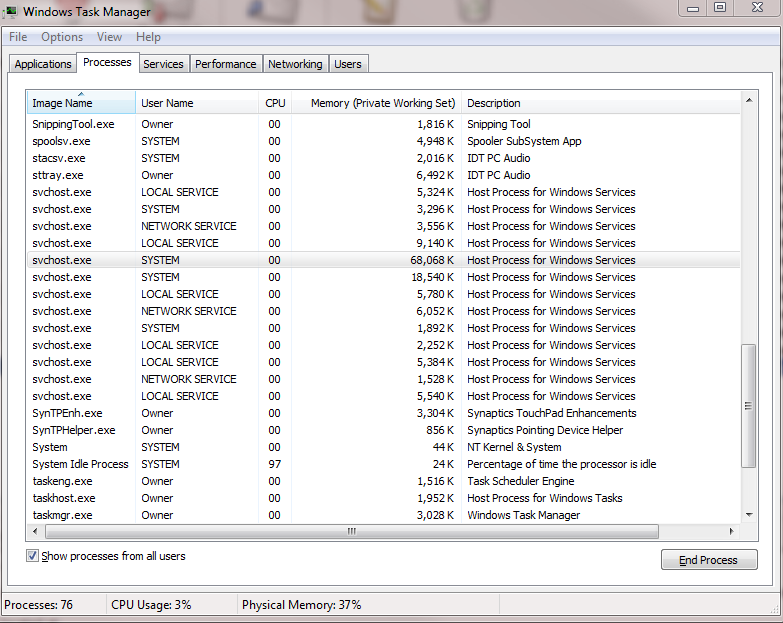Click the 97 CPU value cell
The width and height of the screenshot is (783, 623).
(275, 464)
